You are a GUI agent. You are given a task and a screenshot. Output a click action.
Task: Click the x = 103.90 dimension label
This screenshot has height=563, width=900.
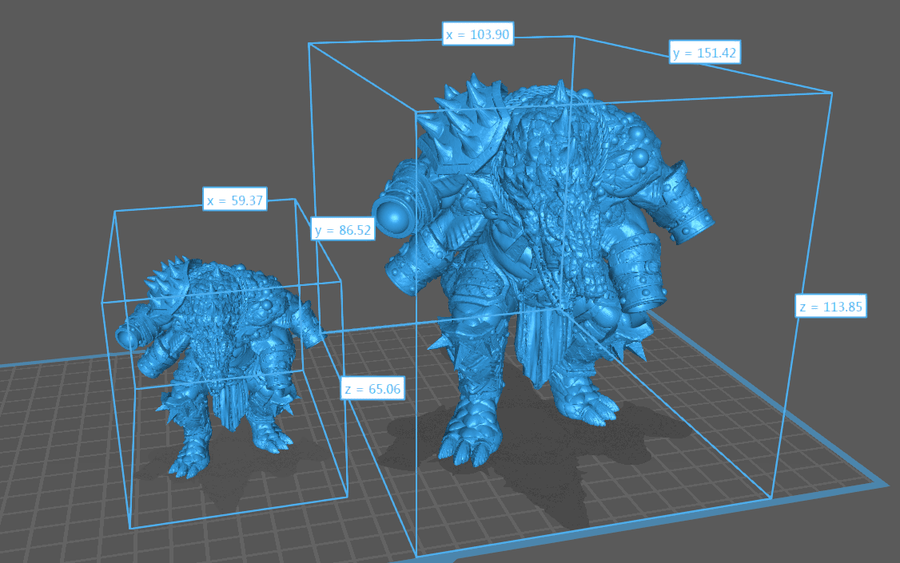(478, 35)
